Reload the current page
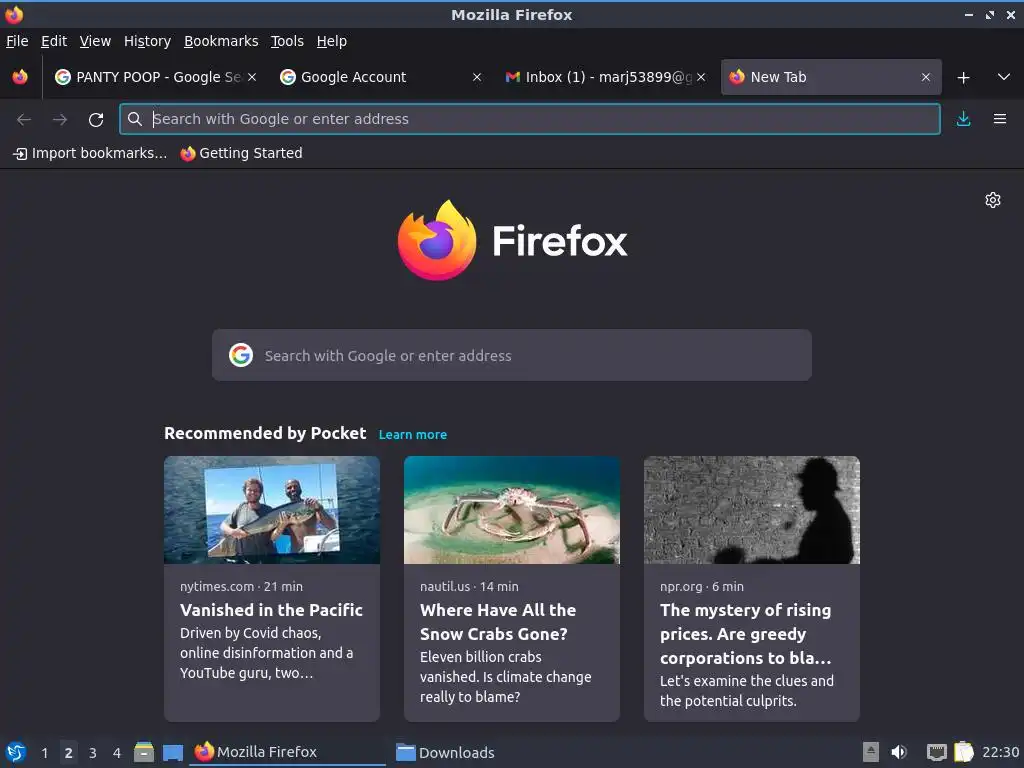1024x768 pixels. pos(96,119)
